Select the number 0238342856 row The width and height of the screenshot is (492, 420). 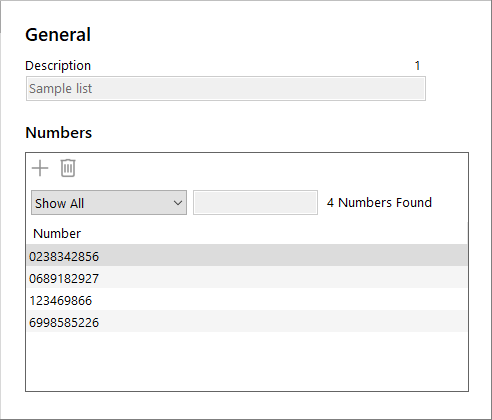(x=247, y=256)
